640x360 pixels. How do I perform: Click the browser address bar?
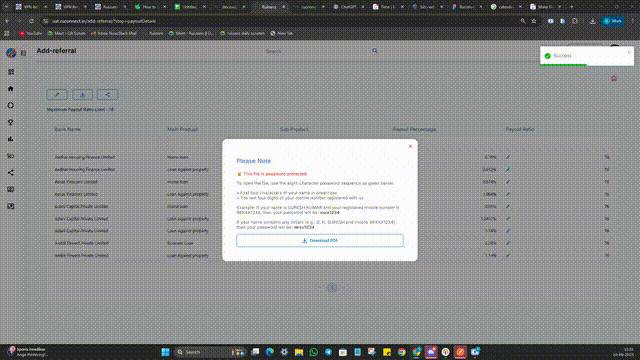tap(282, 21)
